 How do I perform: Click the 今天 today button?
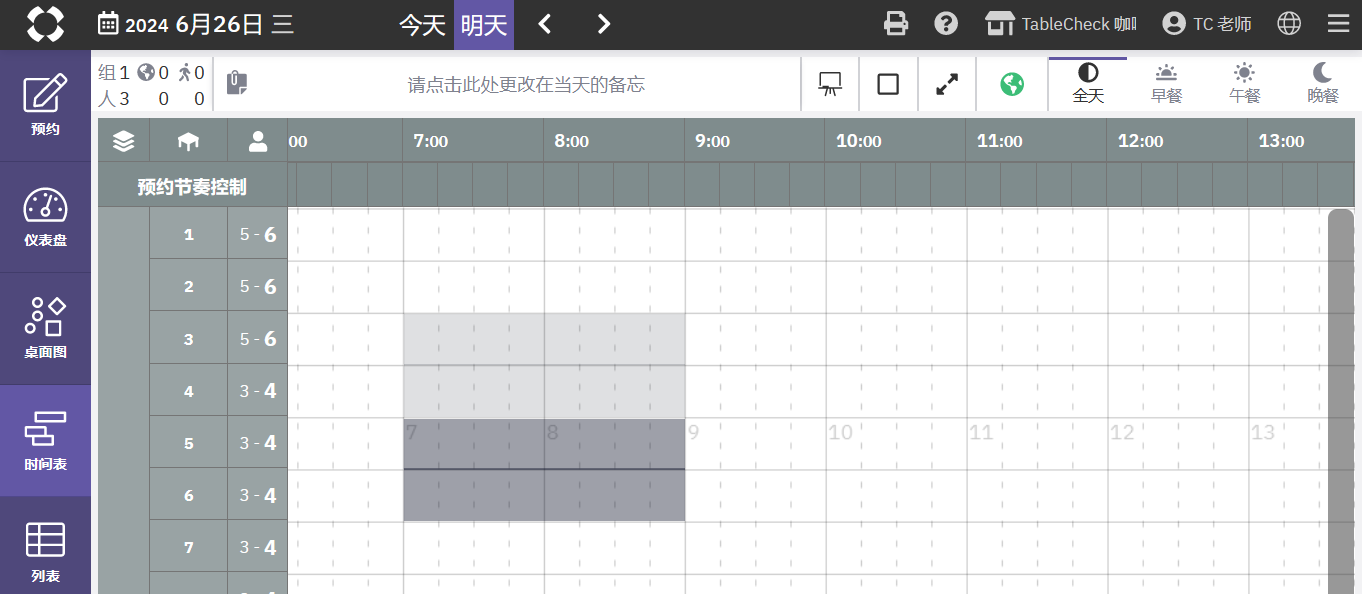tap(422, 25)
